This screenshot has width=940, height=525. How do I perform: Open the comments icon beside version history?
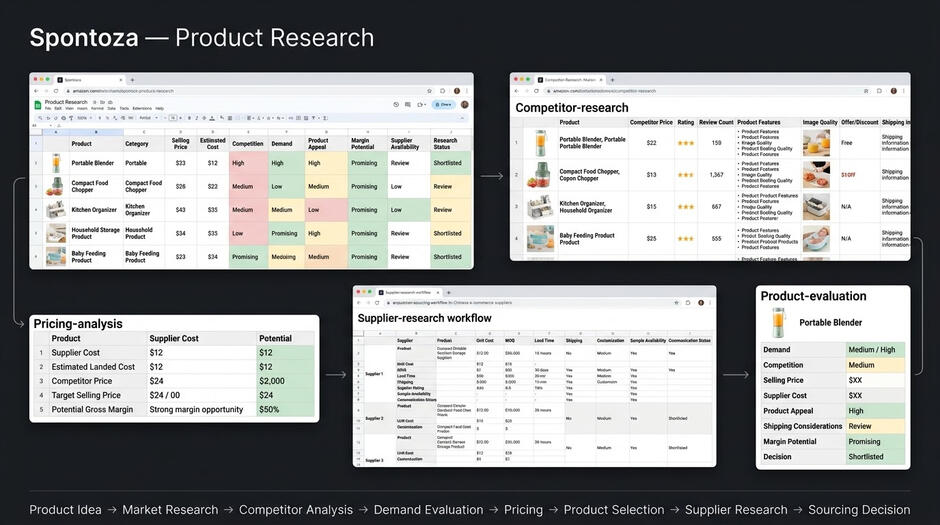tap(408, 104)
